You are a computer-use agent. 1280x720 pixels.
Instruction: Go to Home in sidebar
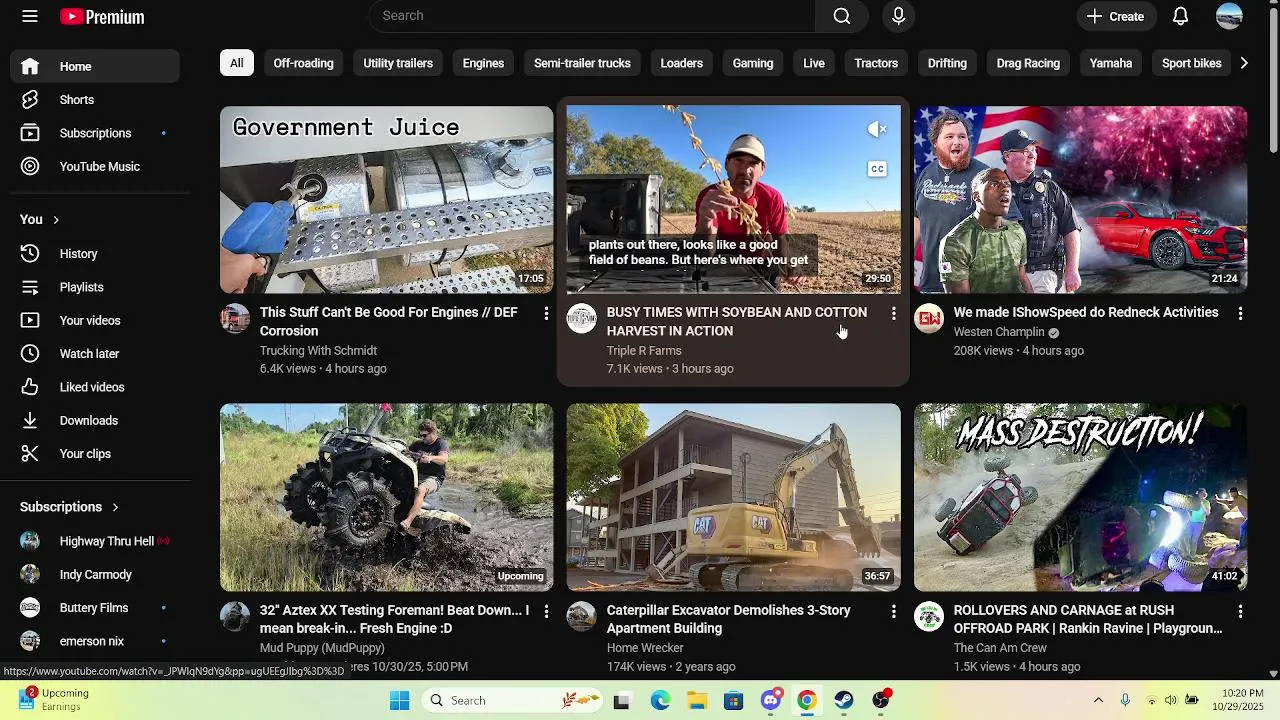[95, 67]
